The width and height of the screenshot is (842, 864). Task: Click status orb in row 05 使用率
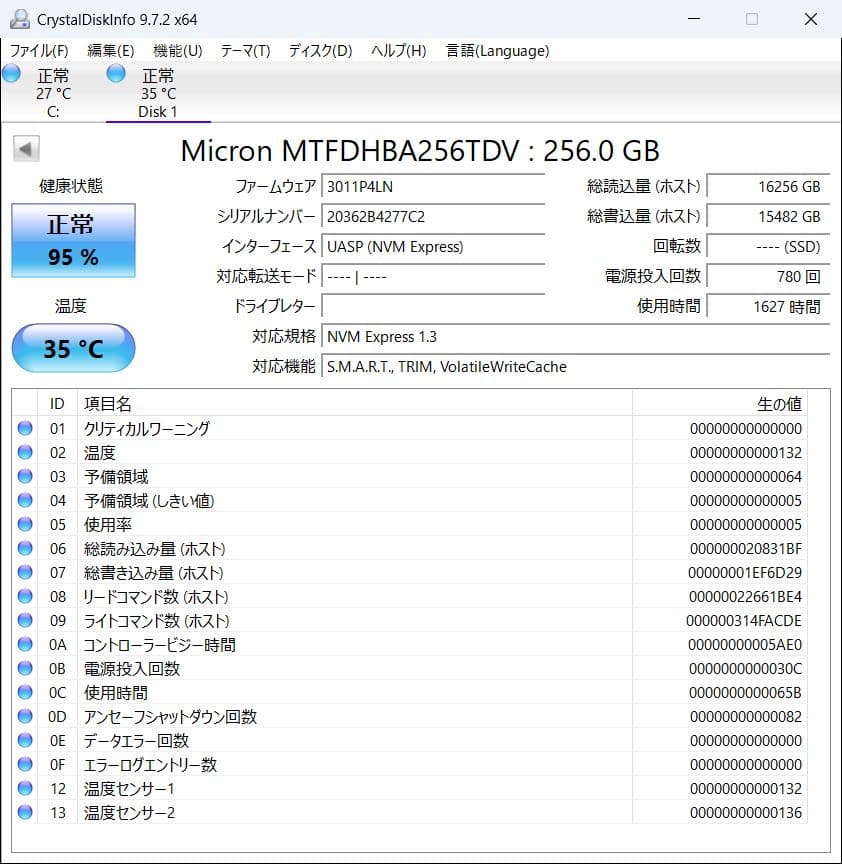click(25, 524)
